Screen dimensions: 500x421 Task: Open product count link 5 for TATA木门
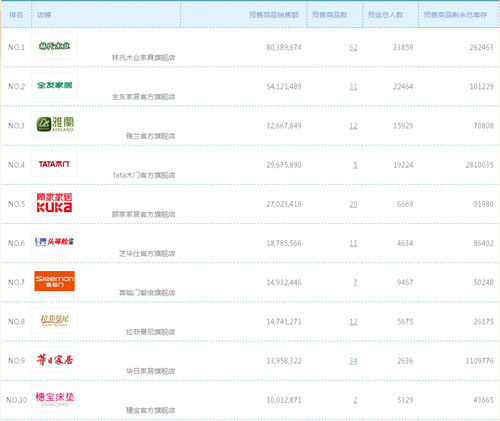[x=355, y=165]
